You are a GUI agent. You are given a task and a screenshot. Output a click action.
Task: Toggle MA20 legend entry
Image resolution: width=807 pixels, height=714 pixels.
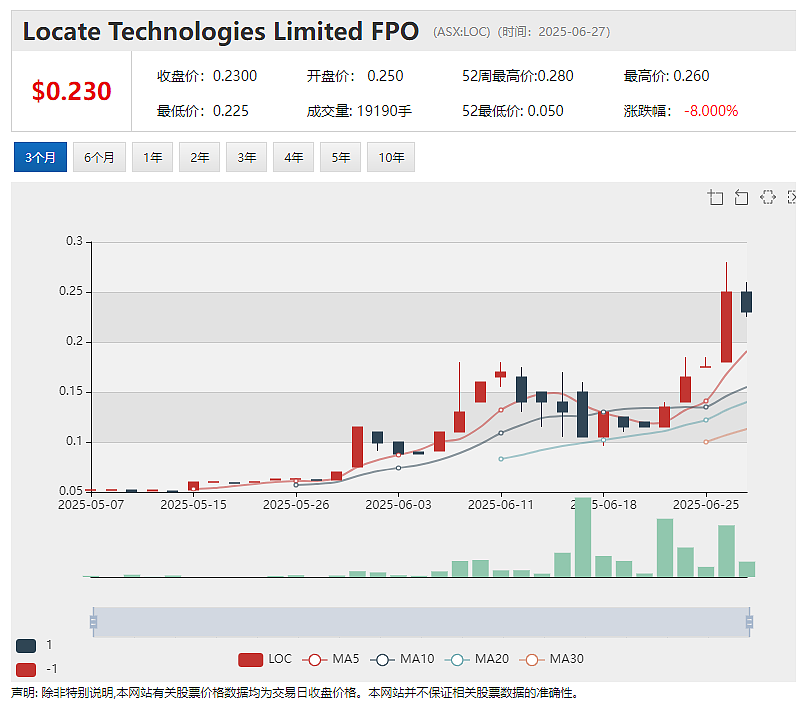coord(477,659)
